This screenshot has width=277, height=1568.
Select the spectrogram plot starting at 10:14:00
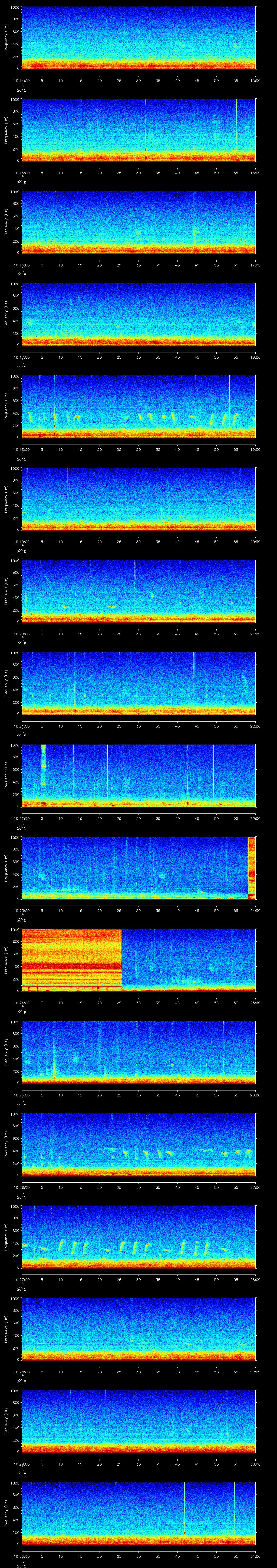coord(138,38)
